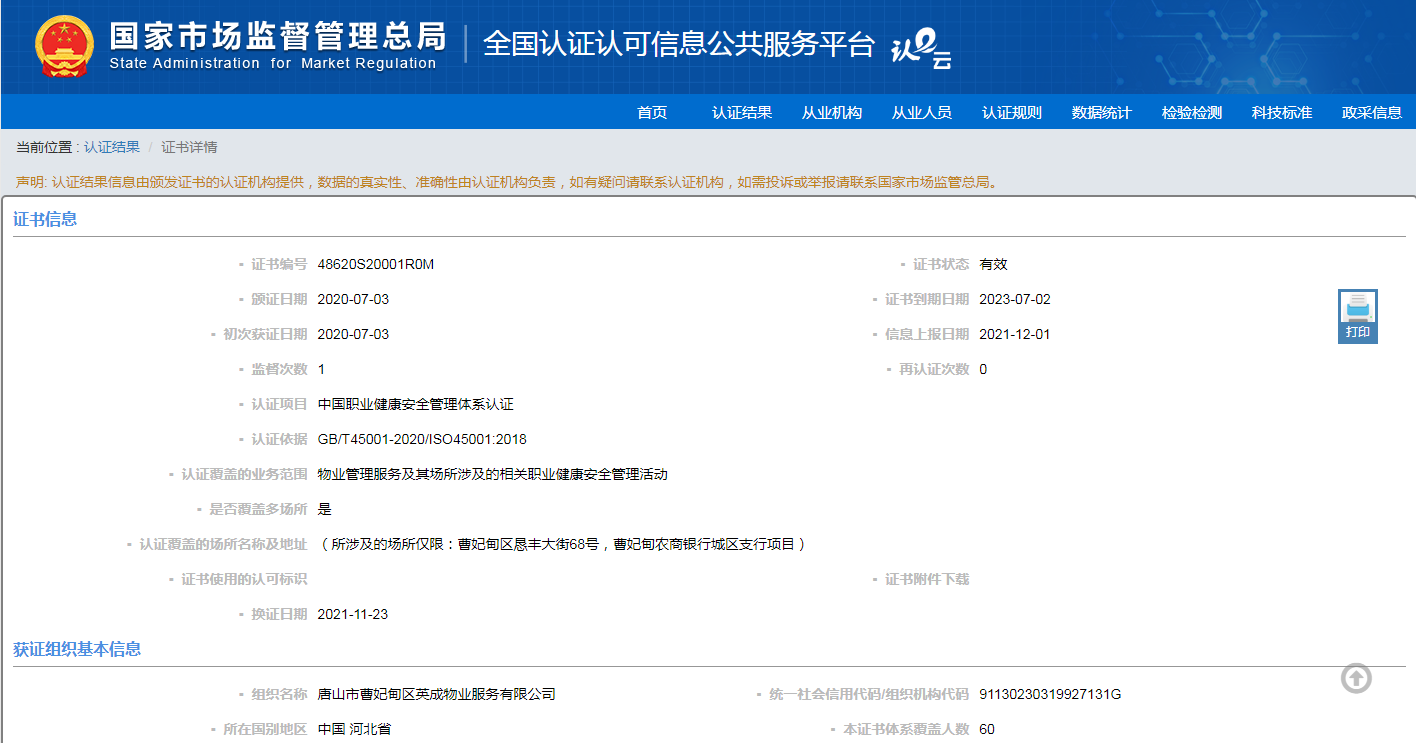Click the 证书详情 breadcrumb
Screen dimensions: 1416x743
pos(190,147)
